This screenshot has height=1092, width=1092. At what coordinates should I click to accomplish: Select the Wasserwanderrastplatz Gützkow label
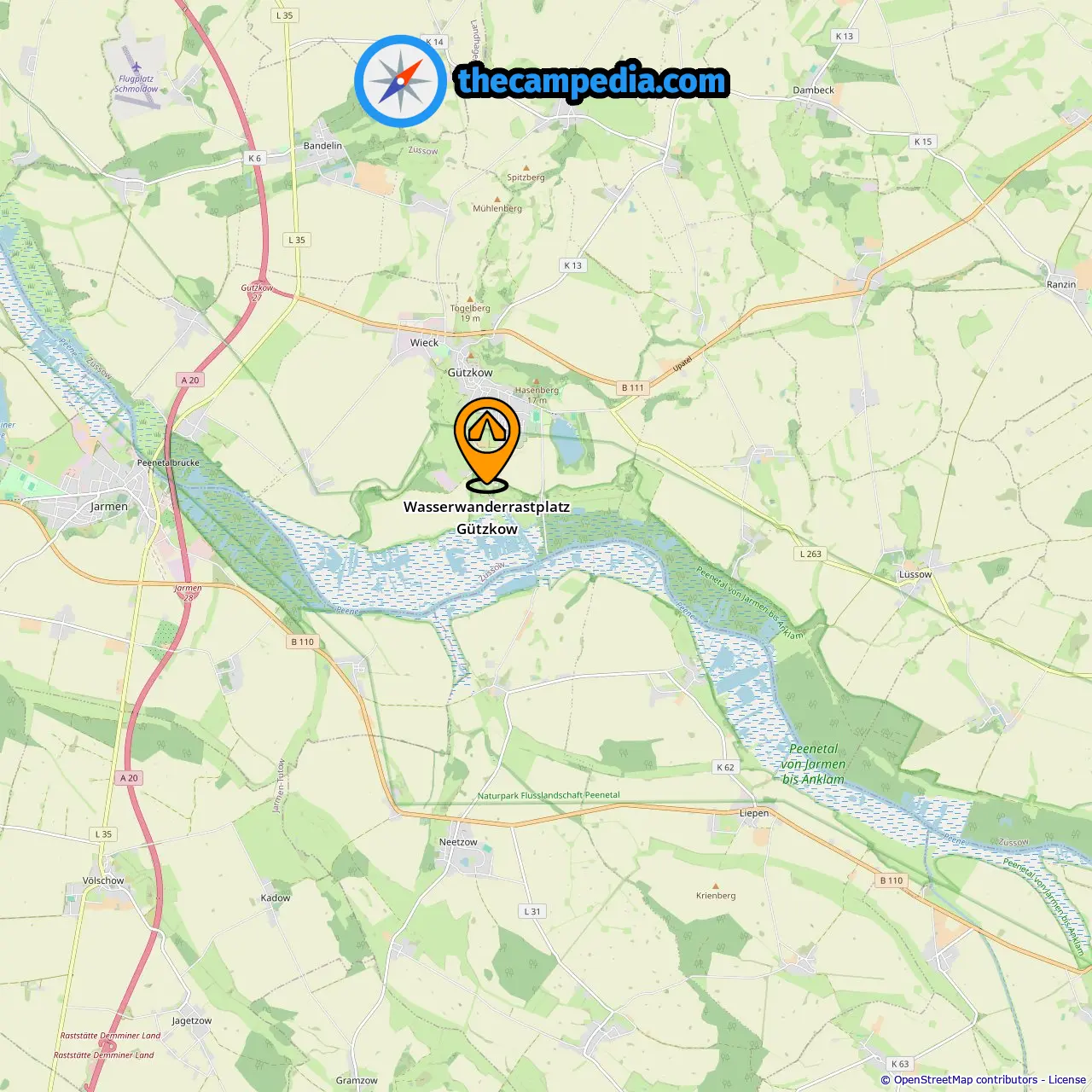coord(487,518)
